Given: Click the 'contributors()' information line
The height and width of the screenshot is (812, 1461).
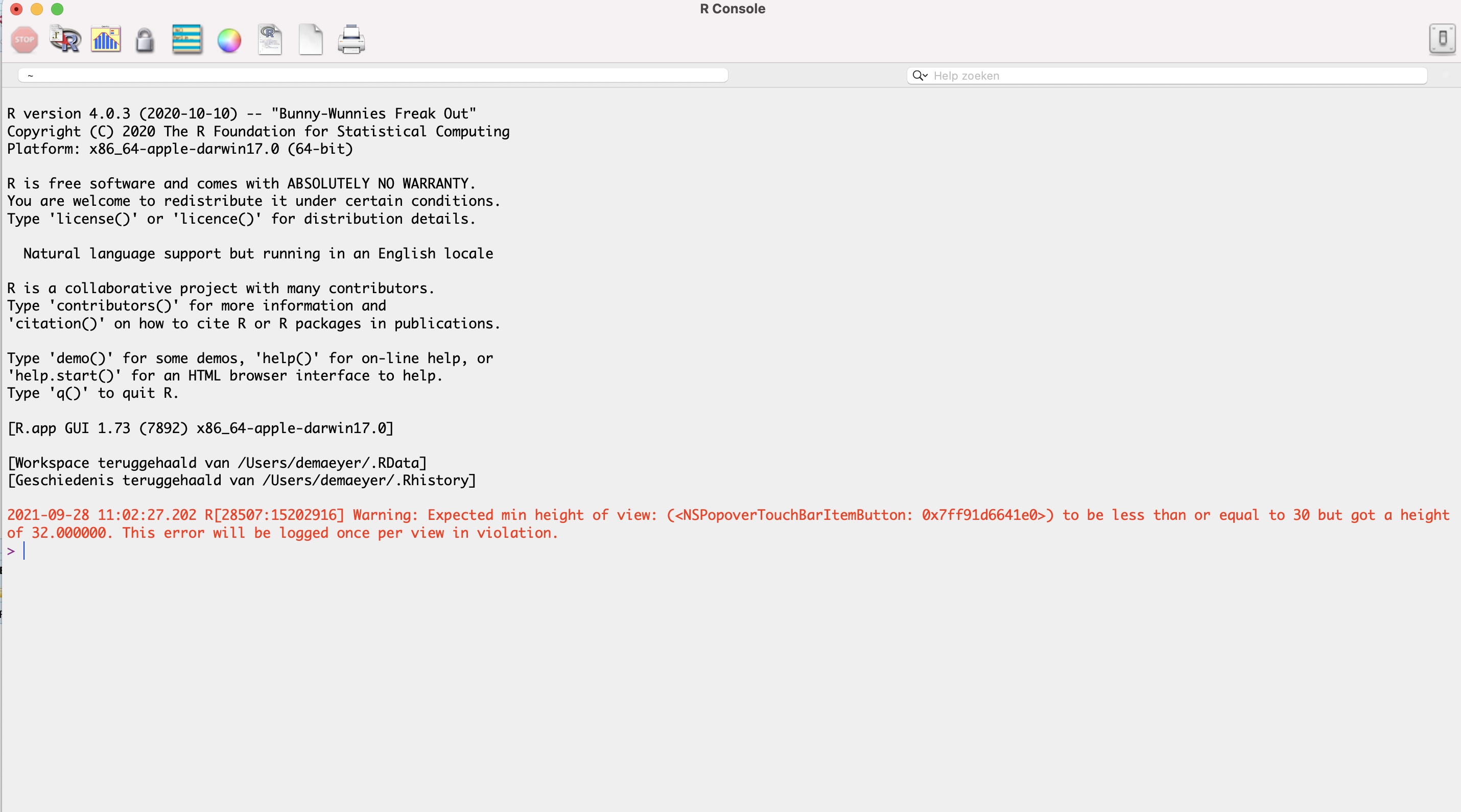Looking at the screenshot, I should click(196, 305).
